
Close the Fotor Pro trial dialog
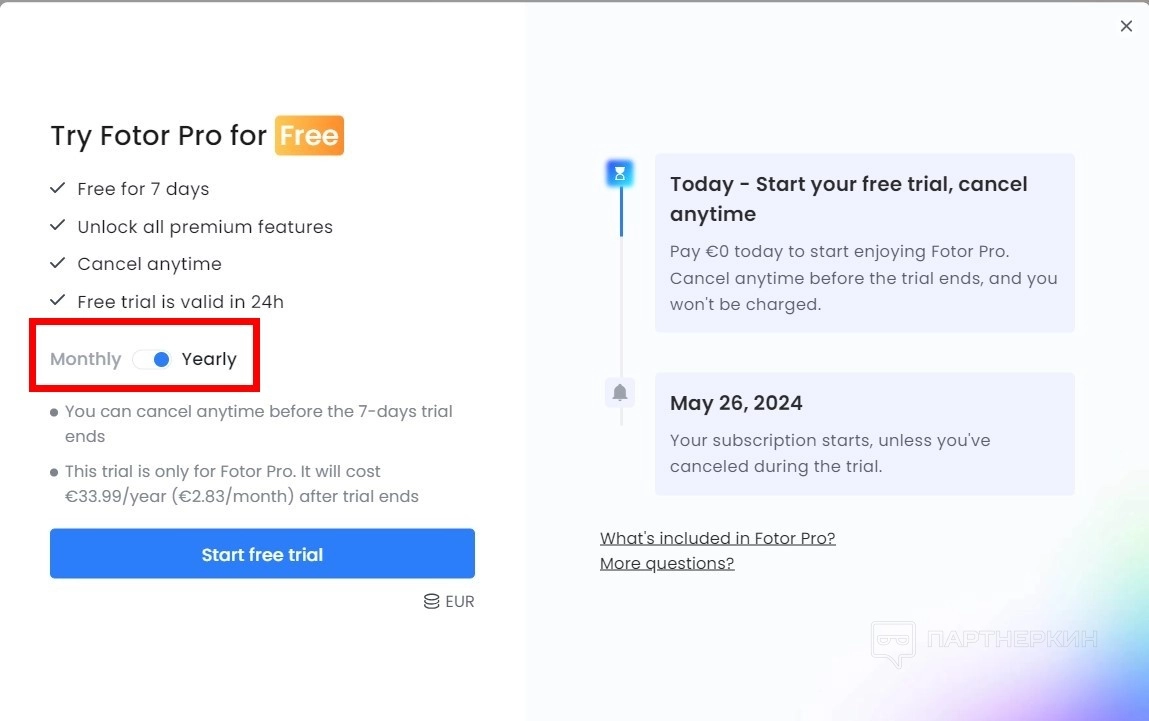click(1126, 26)
